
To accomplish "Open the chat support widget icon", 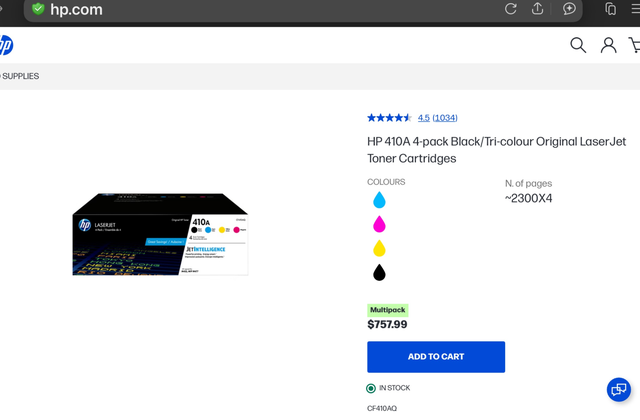I will click(618, 389).
